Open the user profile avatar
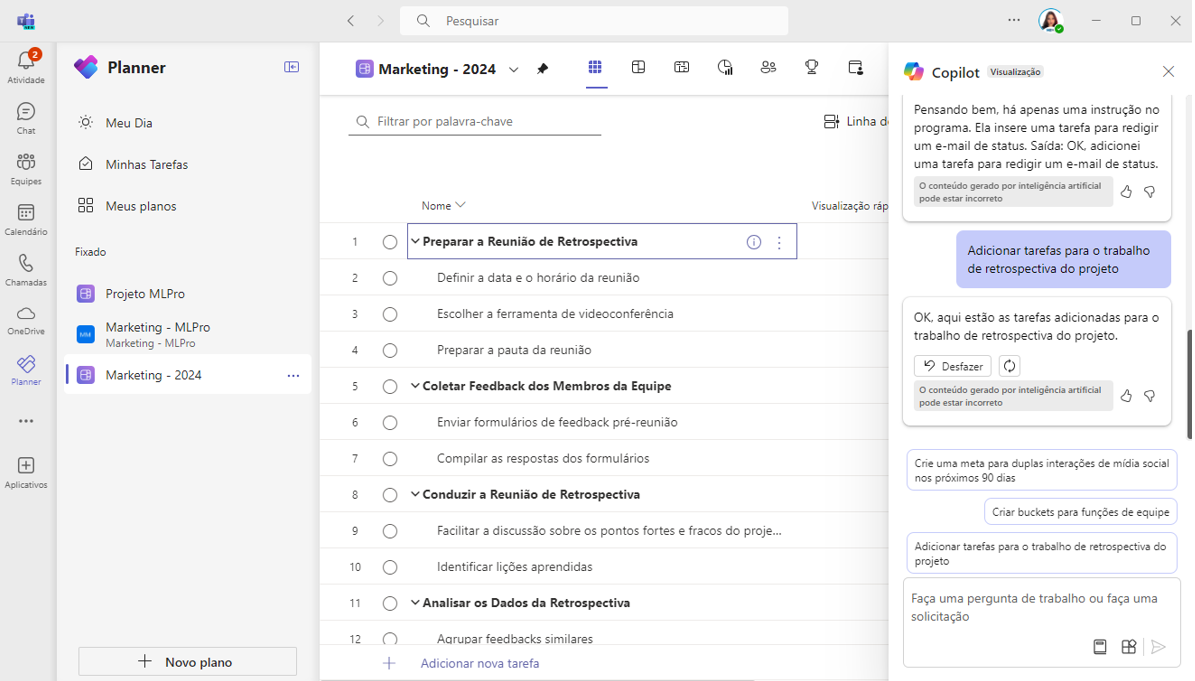Image resolution: width=1195 pixels, height=681 pixels. coord(1050,21)
